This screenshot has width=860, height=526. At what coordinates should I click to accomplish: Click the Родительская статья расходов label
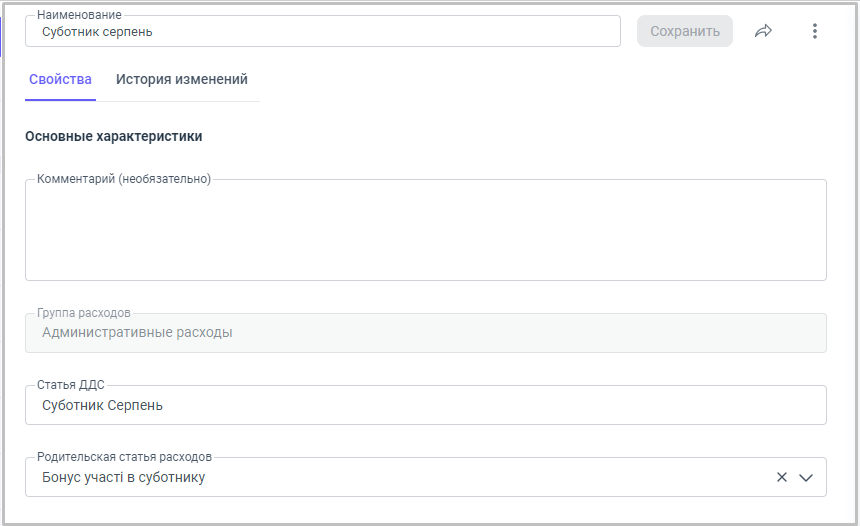click(x=124, y=456)
